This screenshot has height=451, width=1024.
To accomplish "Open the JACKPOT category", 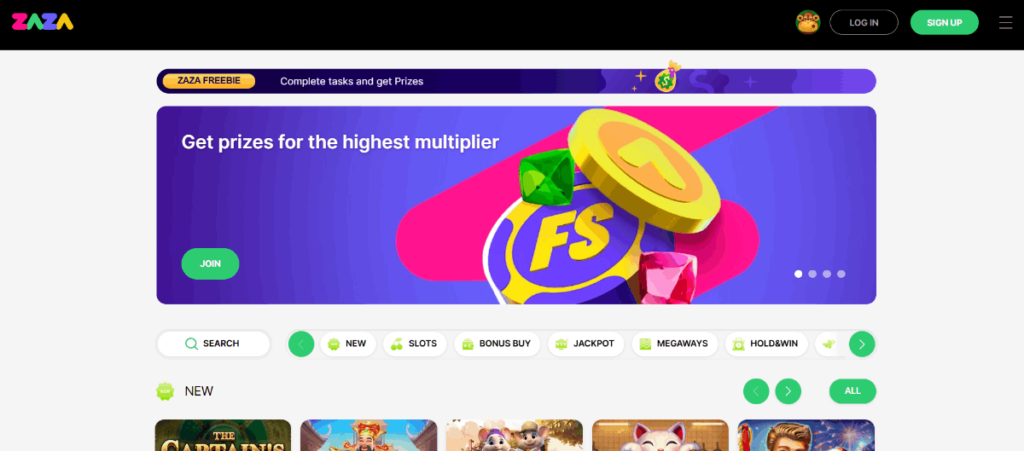I will 586,344.
